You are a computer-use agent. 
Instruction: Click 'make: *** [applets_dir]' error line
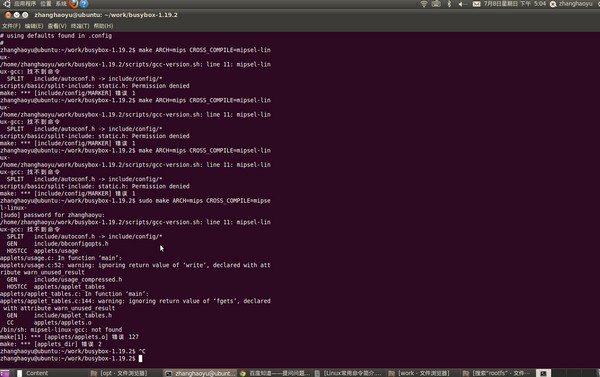(51, 344)
